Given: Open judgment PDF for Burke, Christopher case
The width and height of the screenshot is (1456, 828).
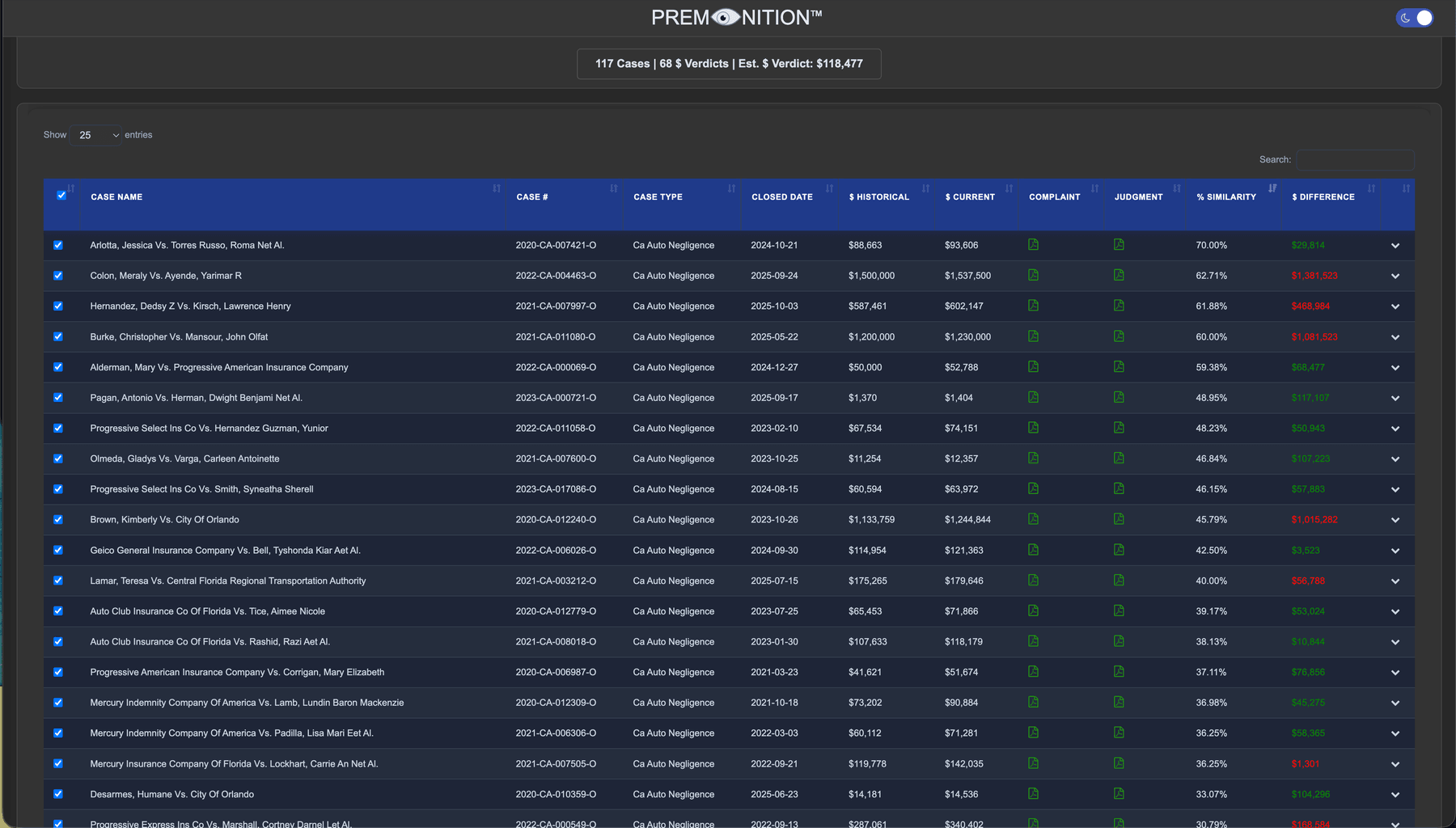Looking at the screenshot, I should [x=1119, y=336].
